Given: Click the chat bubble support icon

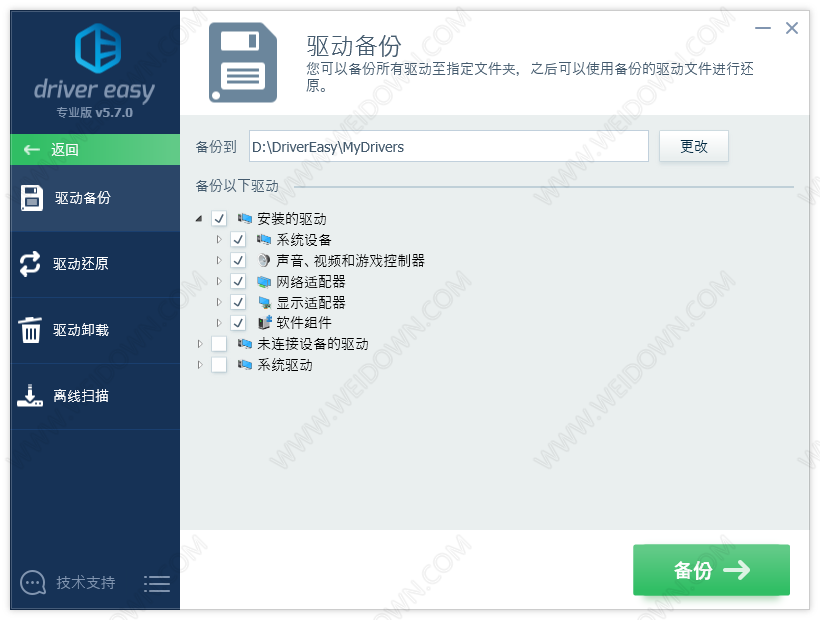Looking at the screenshot, I should click(33, 582).
